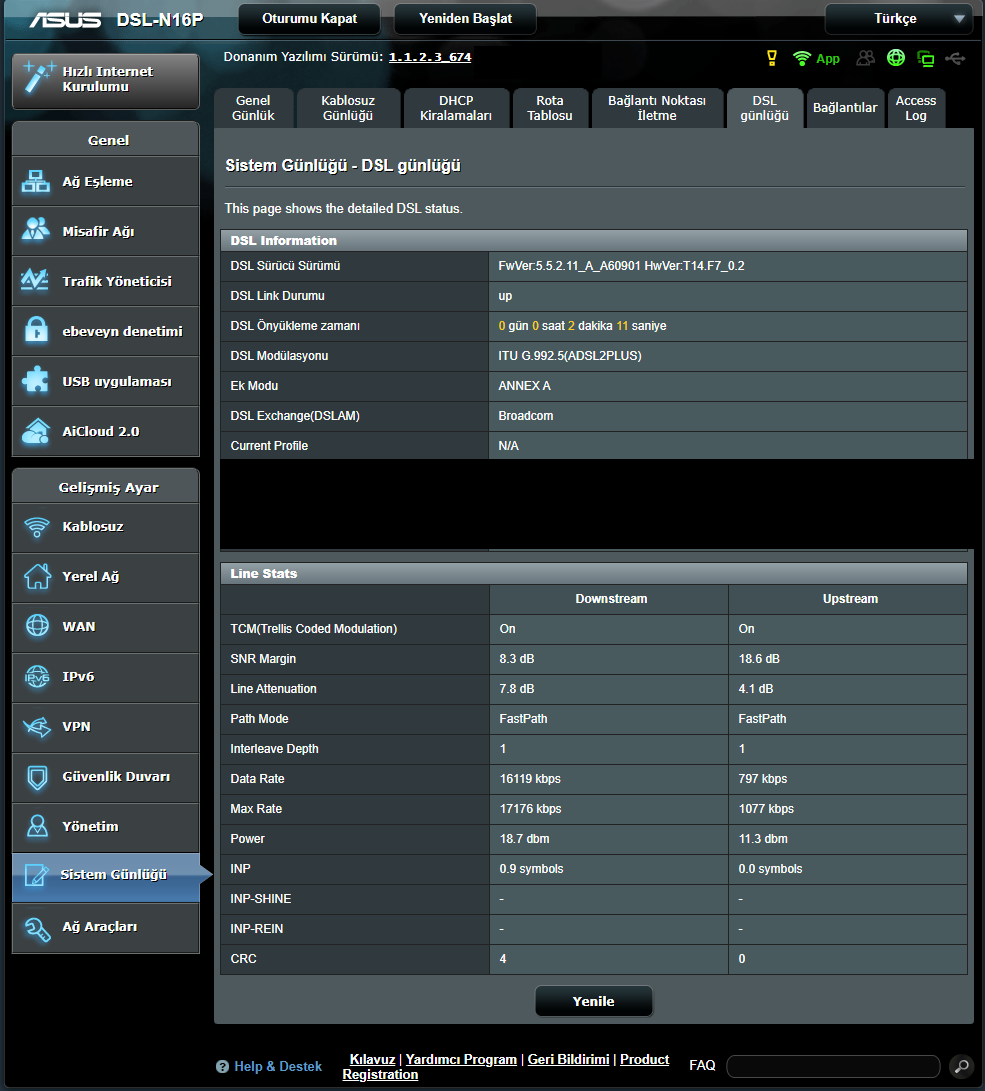Click the FAQ search magnifier icon
This screenshot has height=1091, width=985.
(x=962, y=1066)
